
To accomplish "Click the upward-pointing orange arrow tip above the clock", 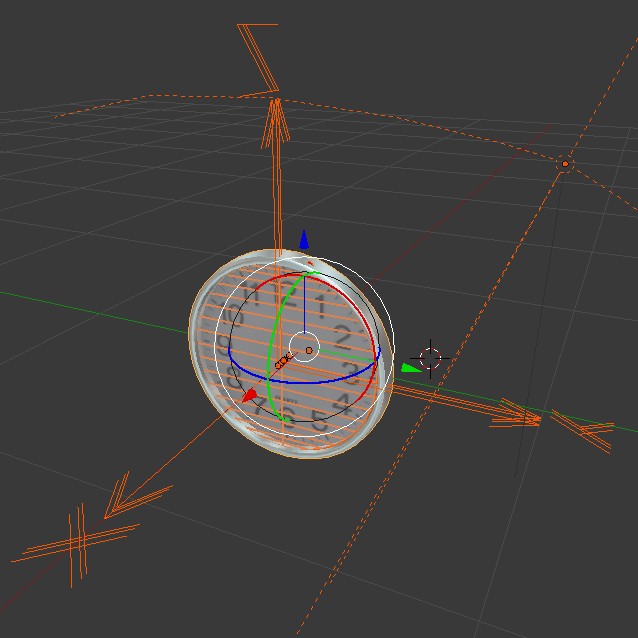I will point(276,108).
